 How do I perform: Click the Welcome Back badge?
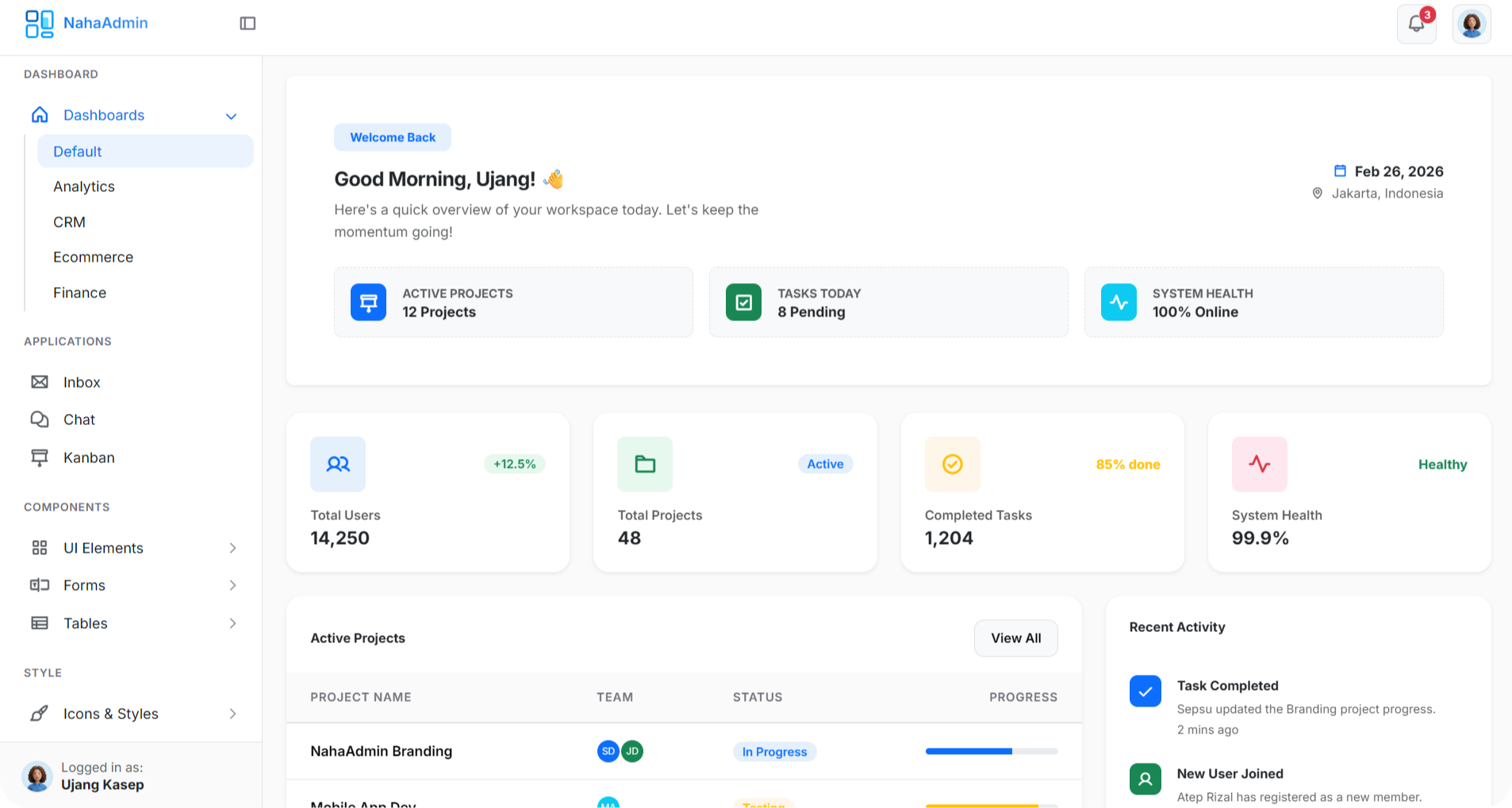(393, 137)
